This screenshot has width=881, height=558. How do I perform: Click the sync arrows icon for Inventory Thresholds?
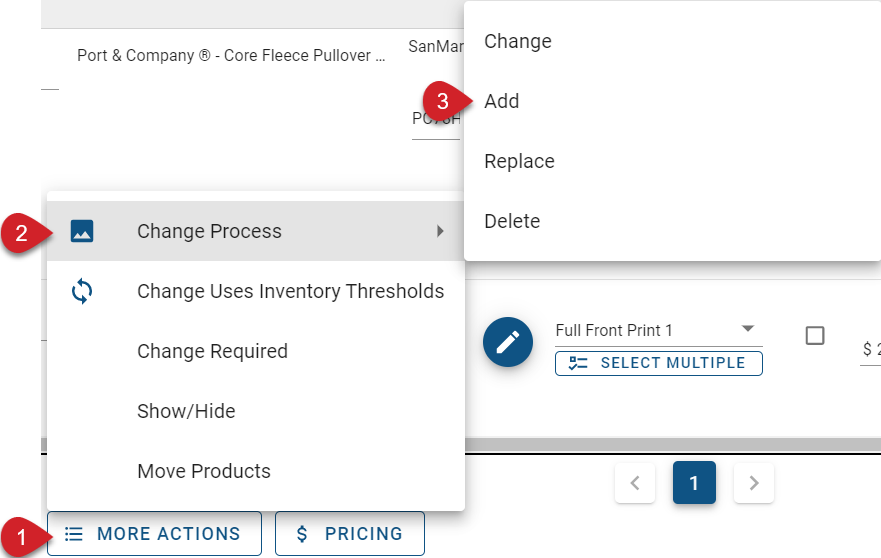pos(82,291)
